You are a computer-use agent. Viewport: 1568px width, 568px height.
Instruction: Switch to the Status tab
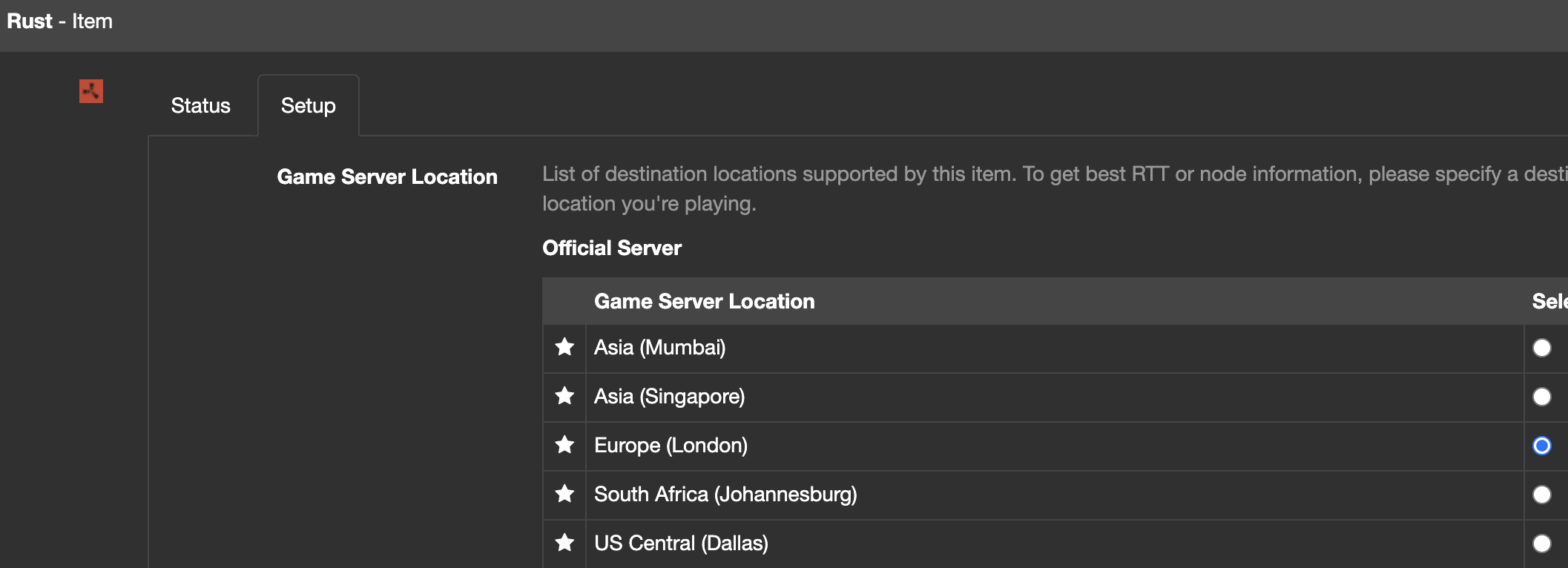[x=201, y=105]
